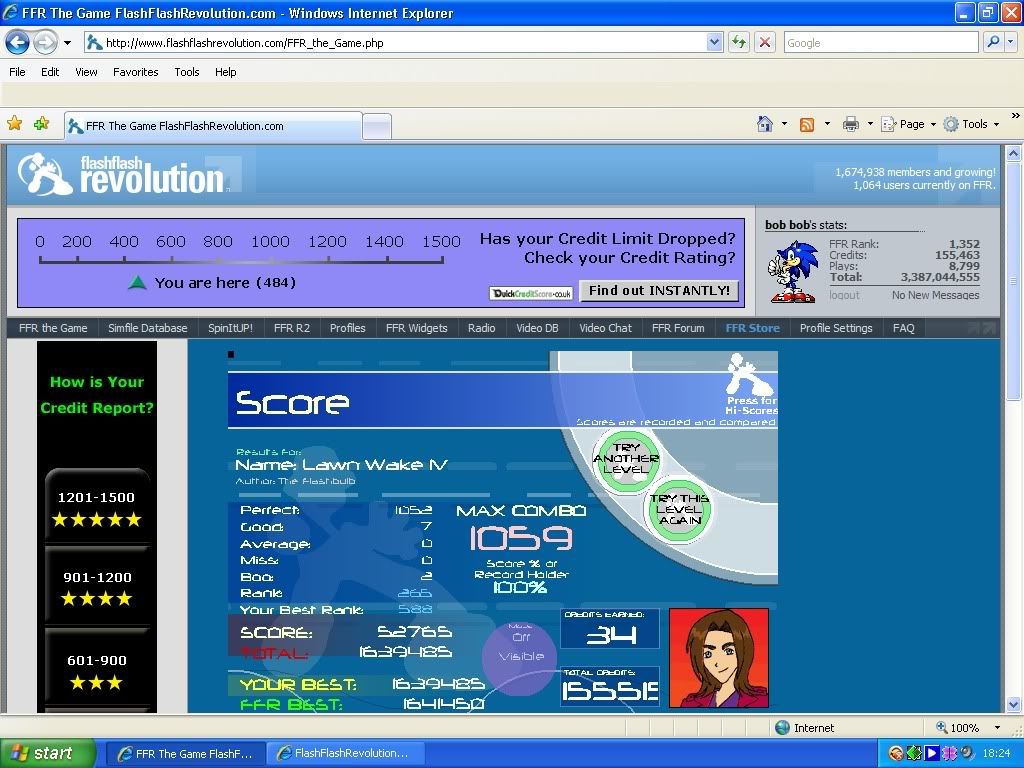This screenshot has height=768, width=1024.
Task: Click the RSS feeds icon
Action: 807,124
